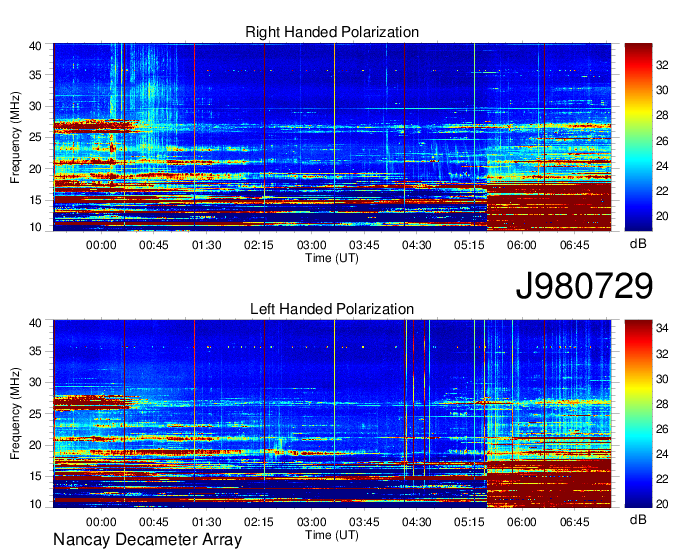The height and width of the screenshot is (552, 680).
Task: Click the 05:15 time tick under bottom plot
Action: tap(469, 522)
